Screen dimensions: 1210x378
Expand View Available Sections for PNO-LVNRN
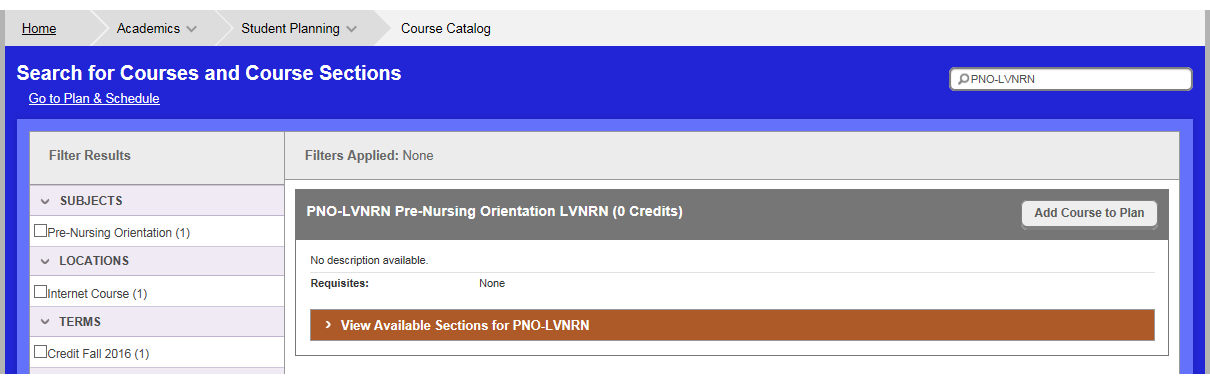(x=732, y=325)
